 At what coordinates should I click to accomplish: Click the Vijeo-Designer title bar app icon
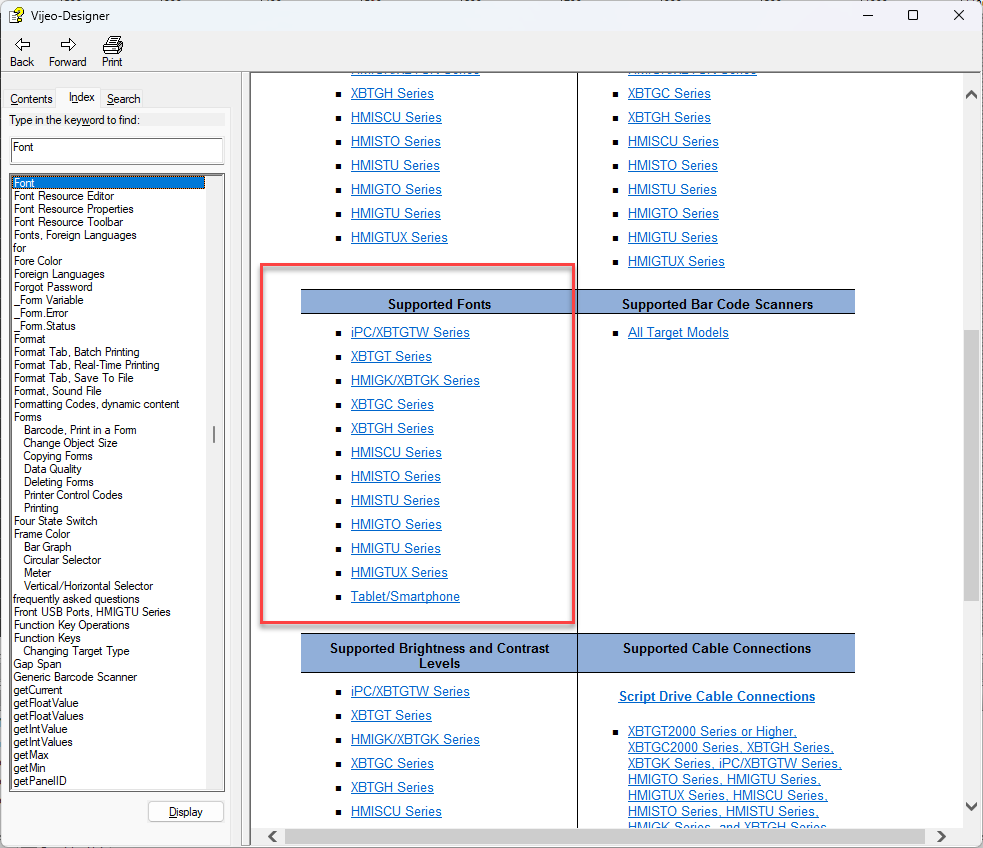click(x=16, y=15)
